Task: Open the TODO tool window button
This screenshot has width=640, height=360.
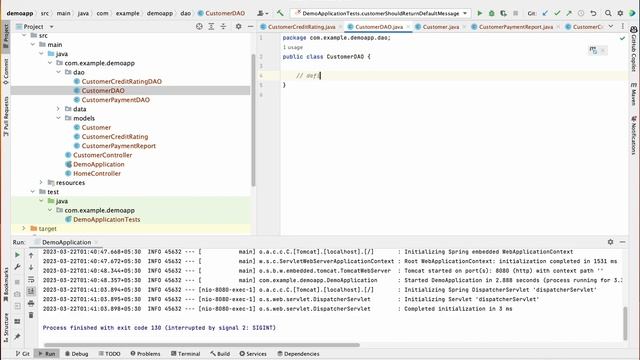Action: pyautogui.click(x=109, y=354)
